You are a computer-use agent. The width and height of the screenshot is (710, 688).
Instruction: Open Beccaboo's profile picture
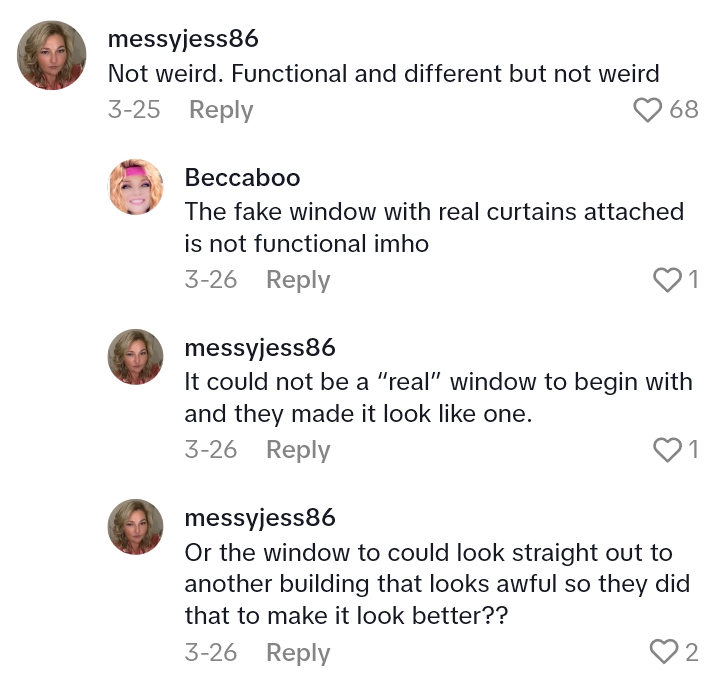coord(135,186)
